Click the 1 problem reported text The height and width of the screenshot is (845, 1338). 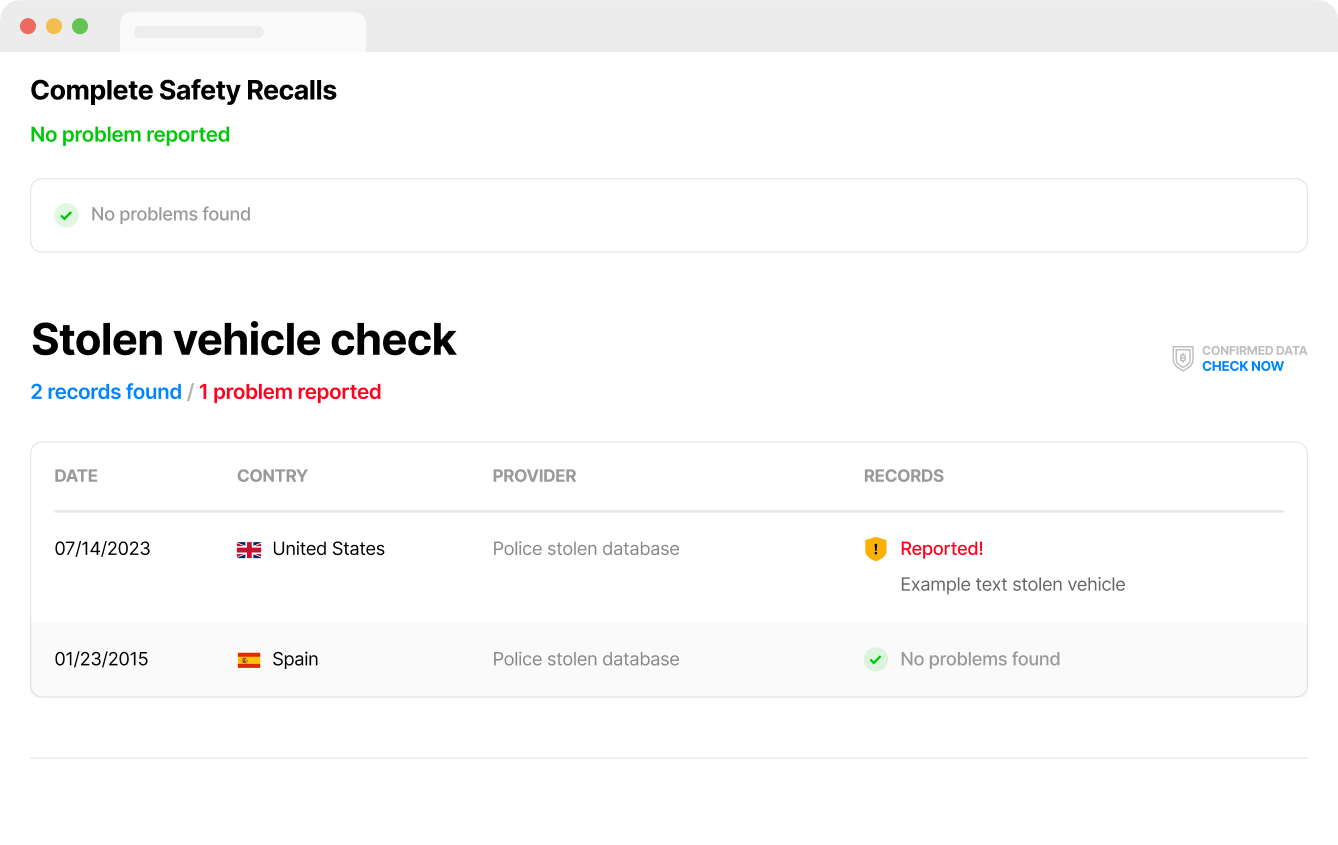point(290,392)
